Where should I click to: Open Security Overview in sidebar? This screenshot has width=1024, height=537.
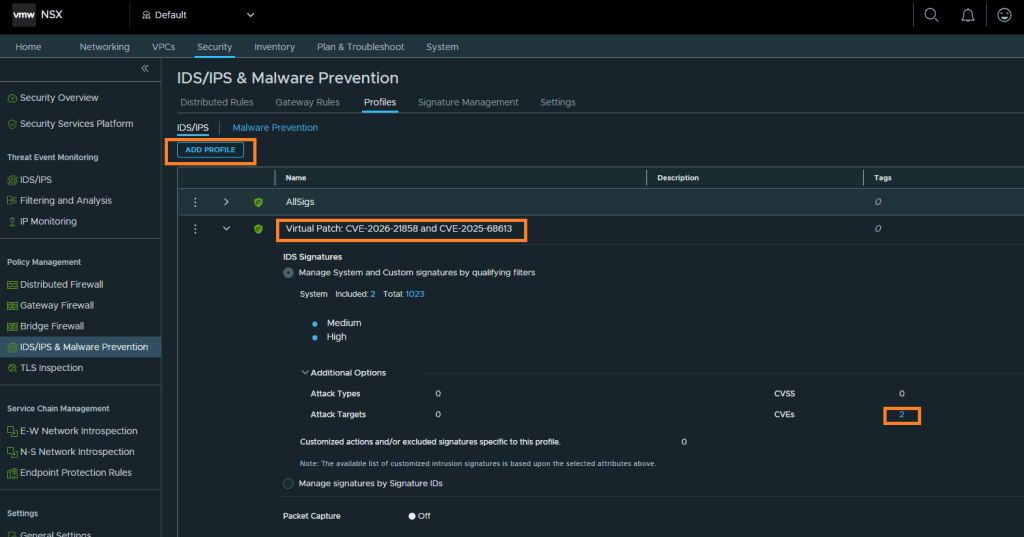pyautogui.click(x=59, y=98)
